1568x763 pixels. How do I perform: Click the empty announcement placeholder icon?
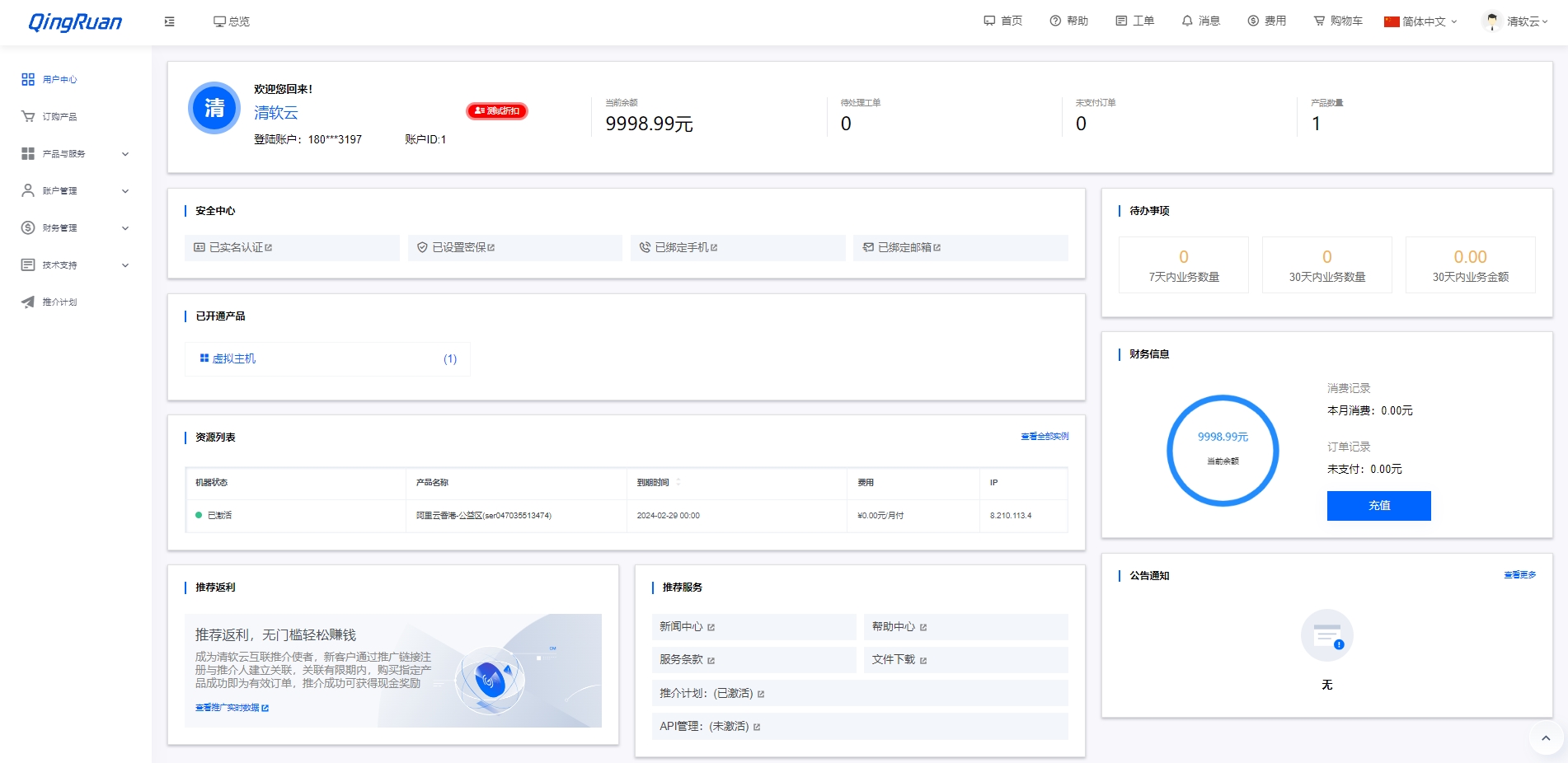pyautogui.click(x=1327, y=635)
